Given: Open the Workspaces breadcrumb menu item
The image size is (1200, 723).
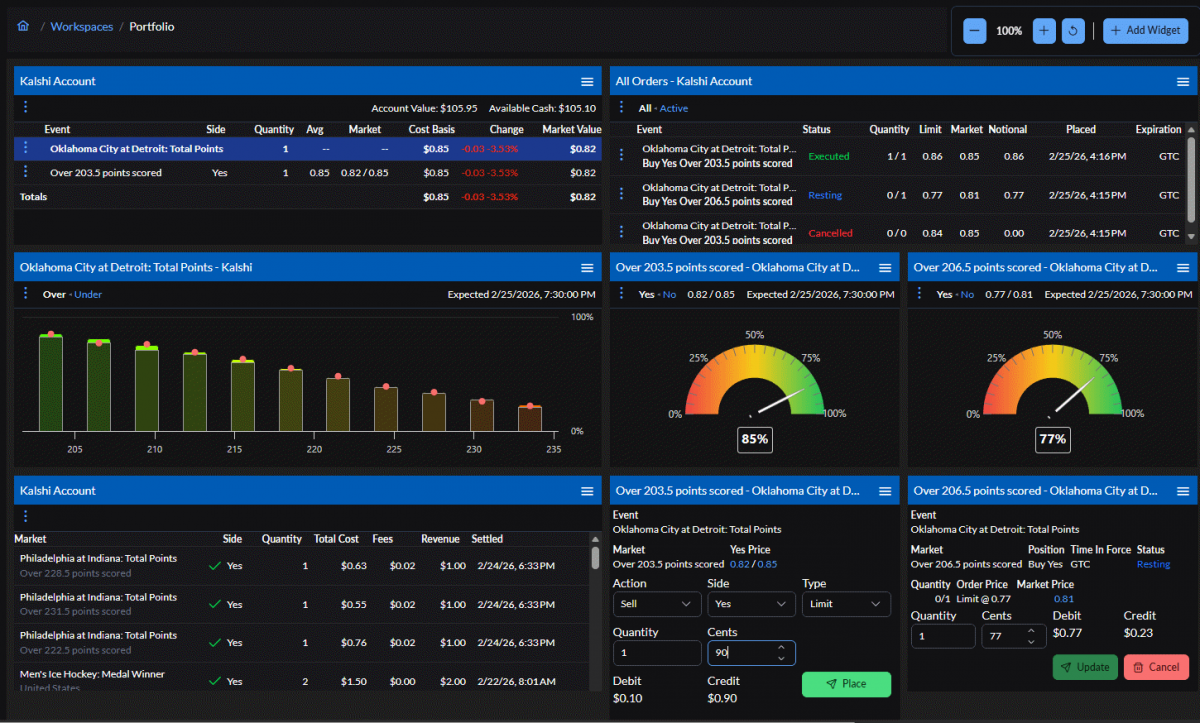Looking at the screenshot, I should [81, 26].
